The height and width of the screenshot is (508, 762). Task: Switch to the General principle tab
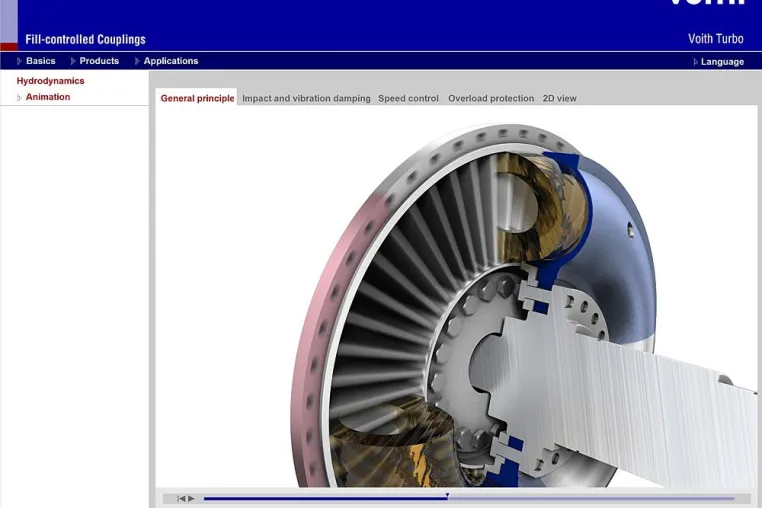coord(197,98)
